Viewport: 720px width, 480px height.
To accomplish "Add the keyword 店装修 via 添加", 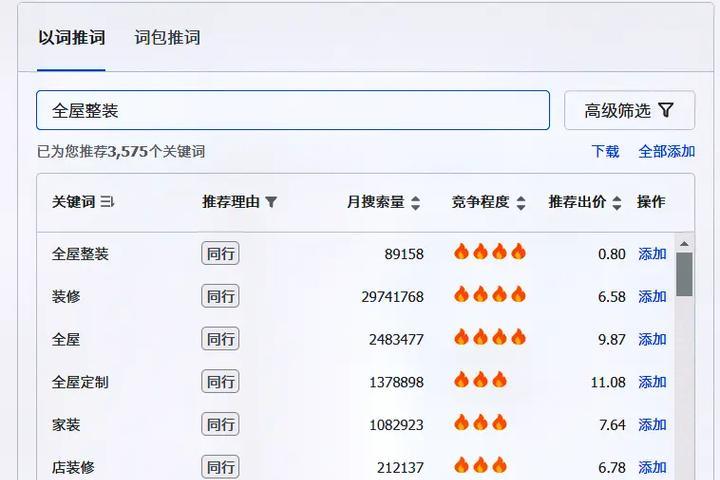I will [x=652, y=467].
